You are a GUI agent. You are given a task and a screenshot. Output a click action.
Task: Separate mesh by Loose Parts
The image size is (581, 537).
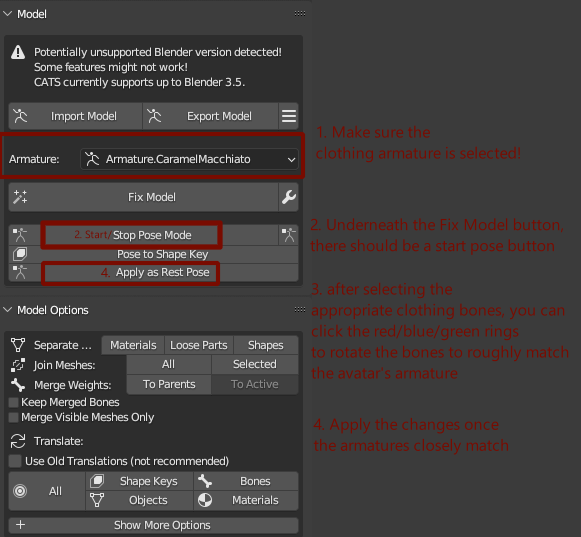tap(199, 345)
